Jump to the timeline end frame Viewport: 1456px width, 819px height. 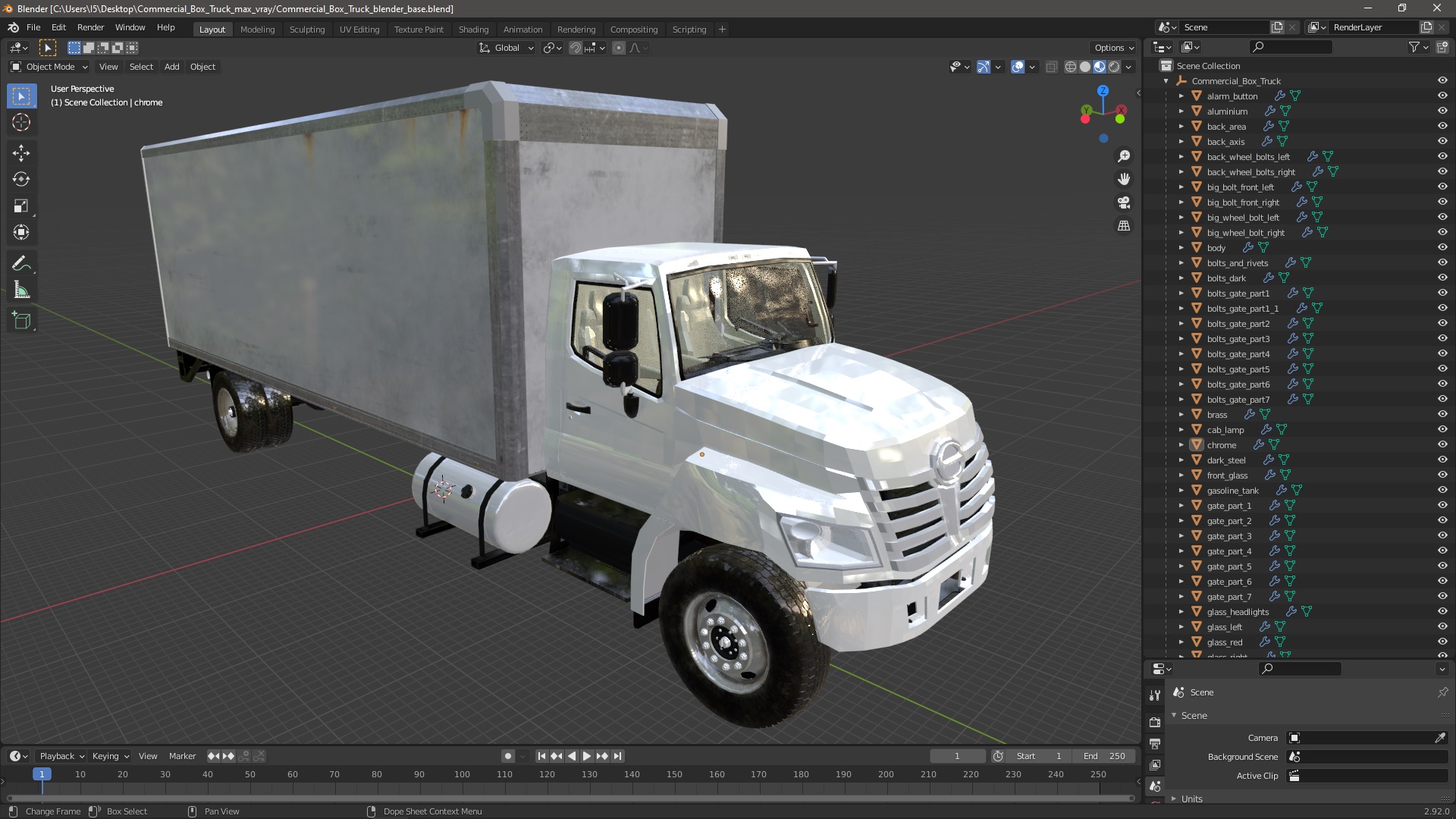[x=618, y=756]
